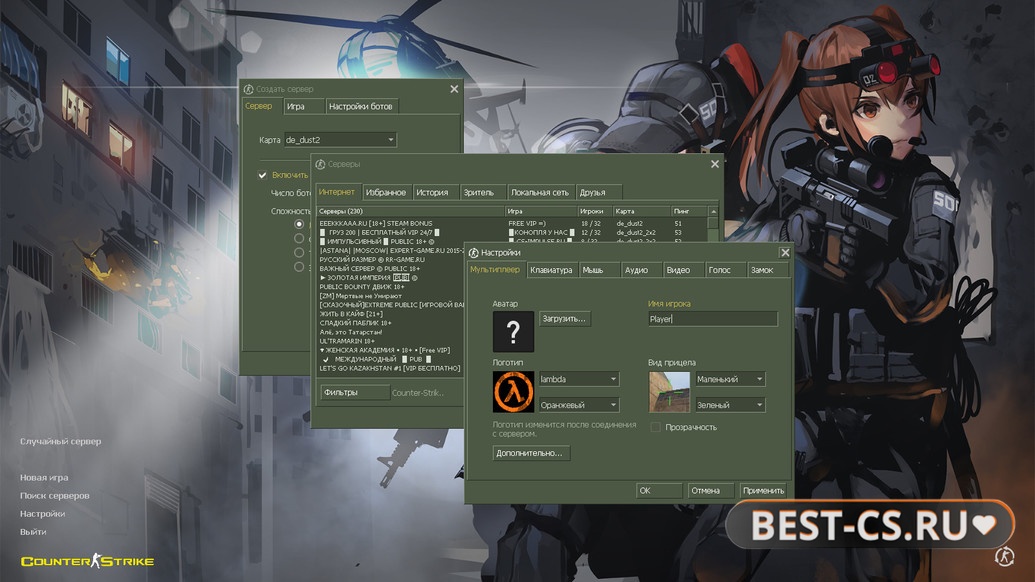Screen dimensions: 1035x582
Task: Select the third difficulty radio button
Action: click(299, 253)
